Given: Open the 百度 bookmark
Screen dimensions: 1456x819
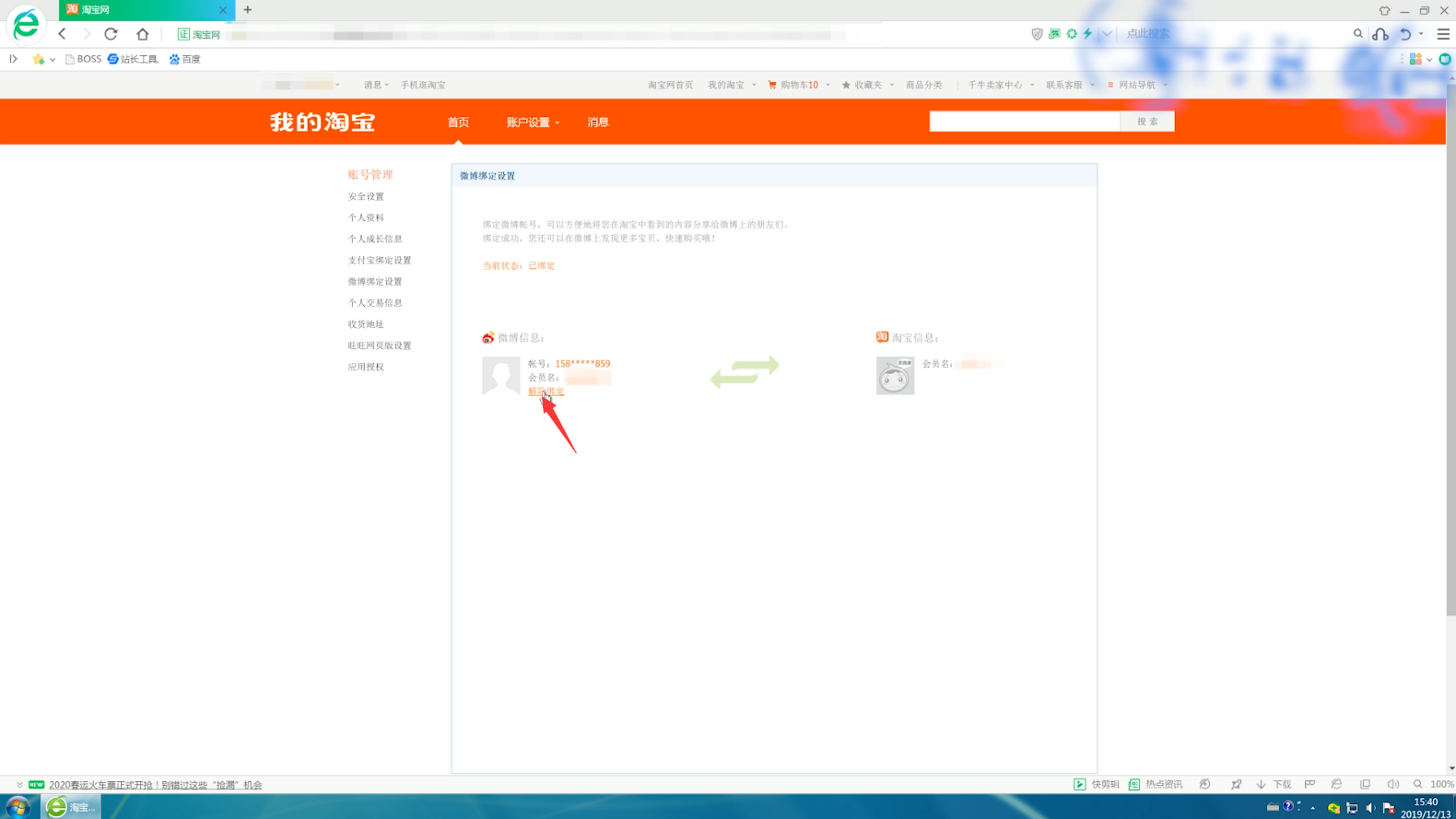Looking at the screenshot, I should 184,59.
